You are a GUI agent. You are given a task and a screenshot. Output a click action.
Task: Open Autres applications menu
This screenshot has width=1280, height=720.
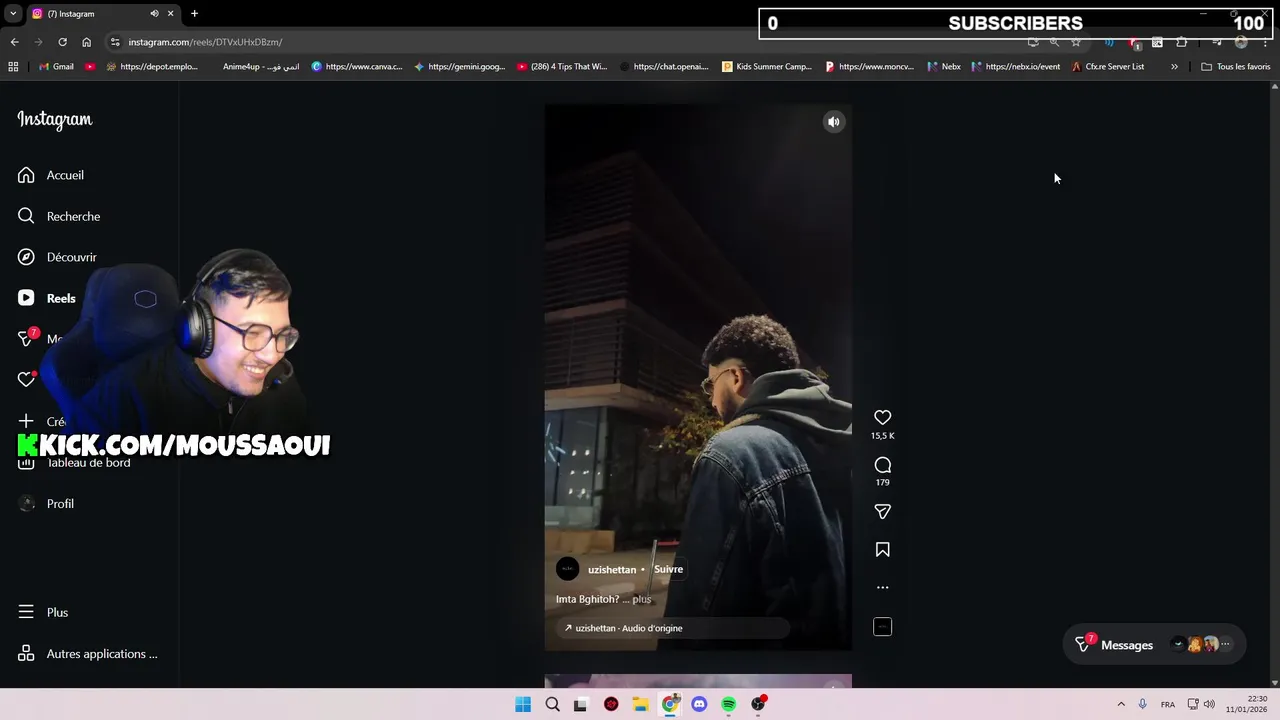(88, 654)
